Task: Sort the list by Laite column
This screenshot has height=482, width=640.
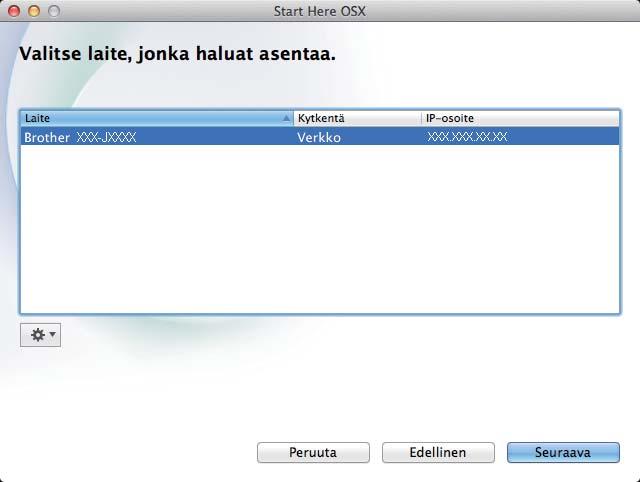Action: [x=157, y=118]
